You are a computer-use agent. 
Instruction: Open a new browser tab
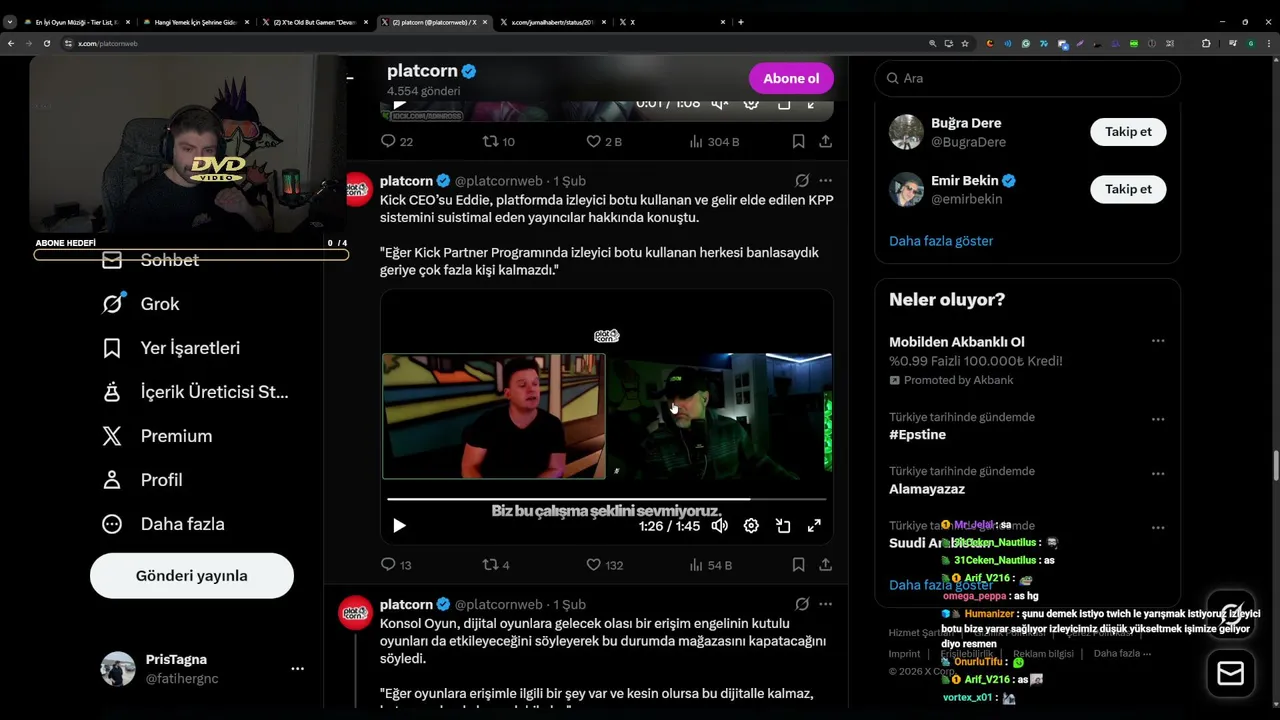point(740,22)
